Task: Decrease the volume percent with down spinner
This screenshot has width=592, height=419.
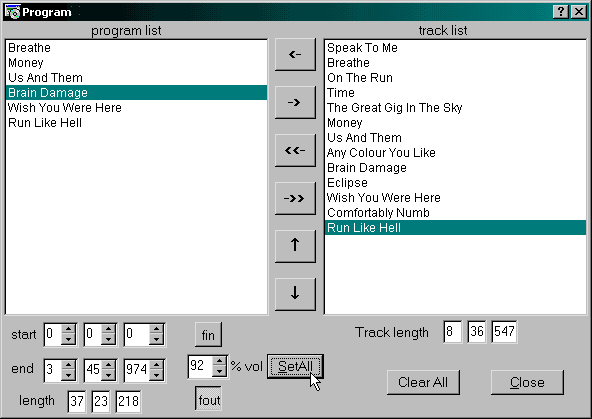Action: (x=219, y=371)
